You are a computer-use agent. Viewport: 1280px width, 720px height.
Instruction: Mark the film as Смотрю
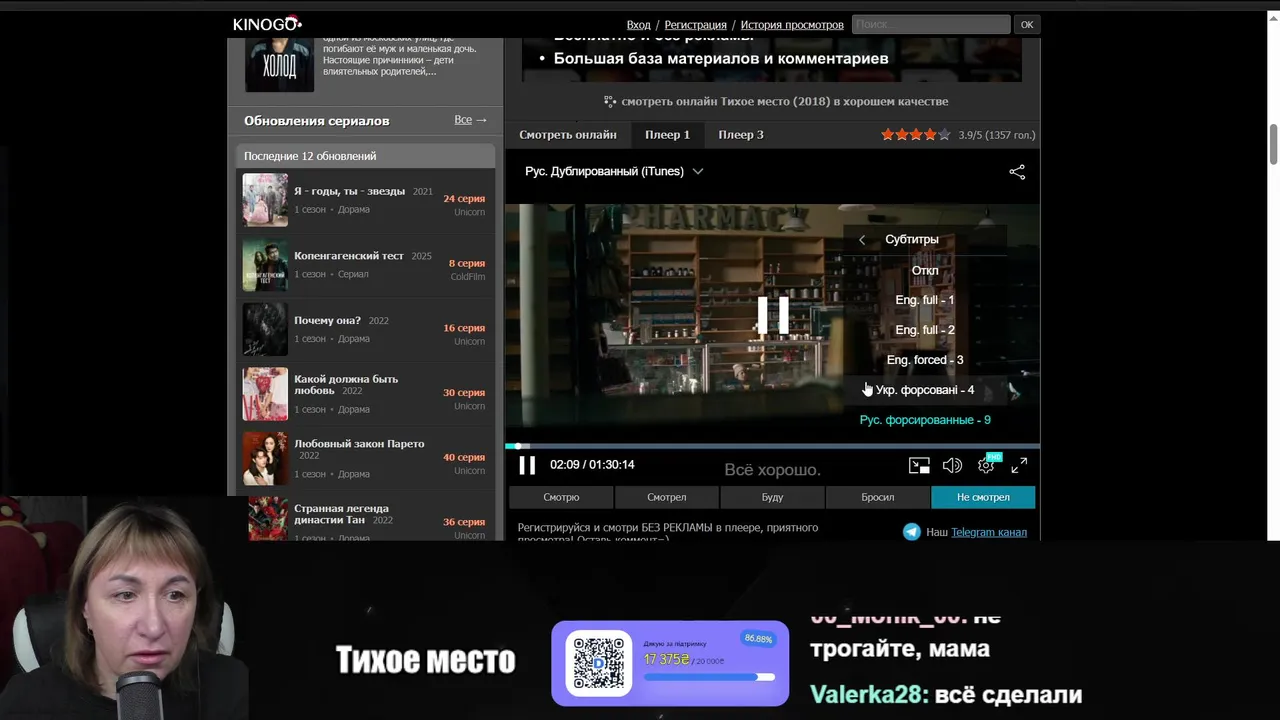561,497
